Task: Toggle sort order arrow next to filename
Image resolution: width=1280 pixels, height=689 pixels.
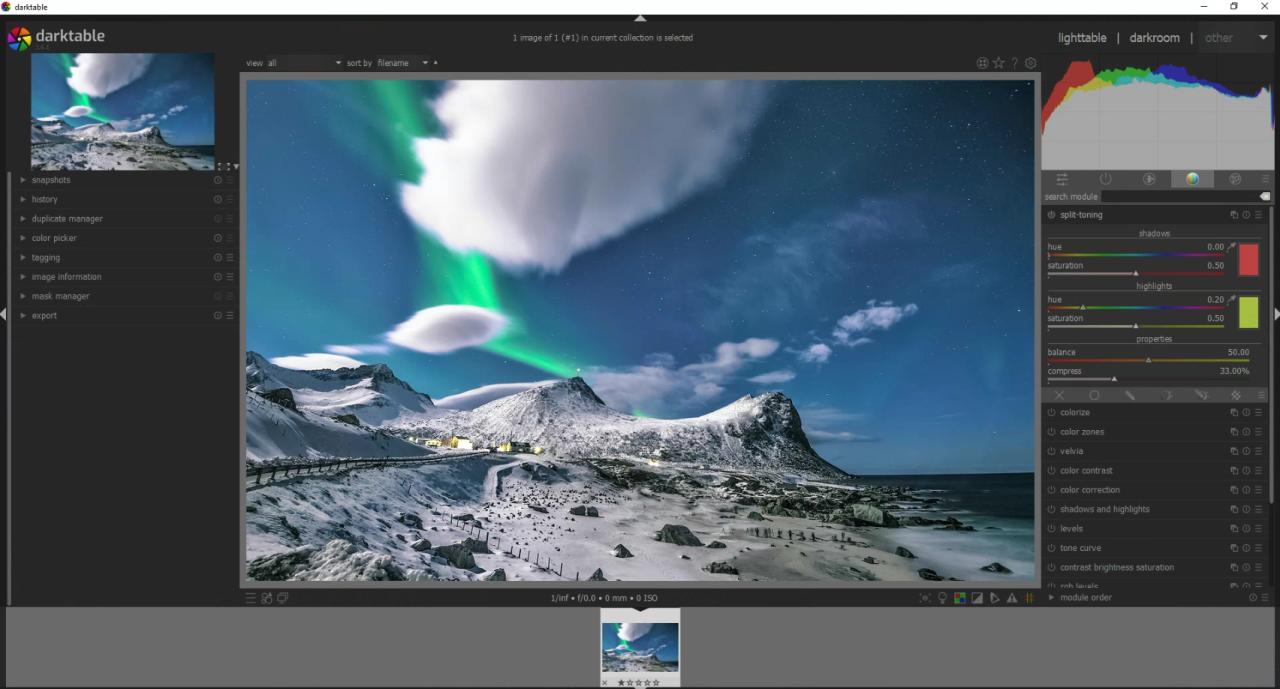Action: click(x=435, y=63)
